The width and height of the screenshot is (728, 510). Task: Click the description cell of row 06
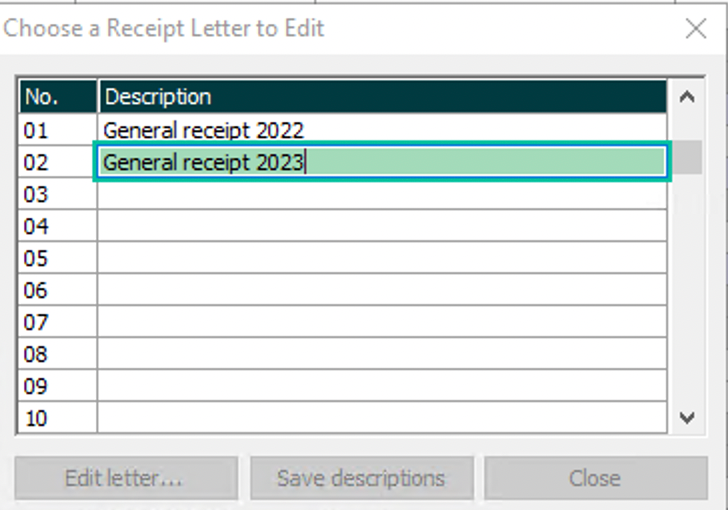tap(382, 290)
